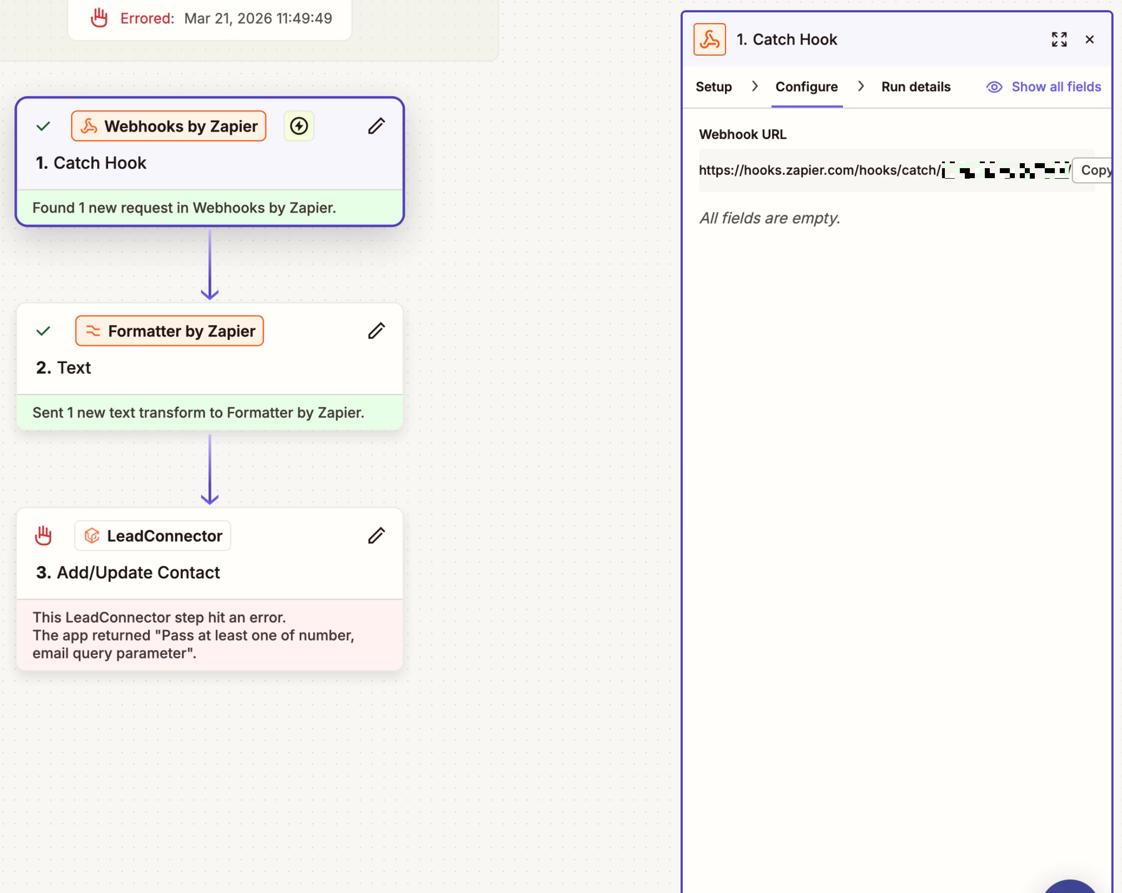Click the lightning bolt trigger icon
Screen dimensions: 1122x893
[299, 126]
